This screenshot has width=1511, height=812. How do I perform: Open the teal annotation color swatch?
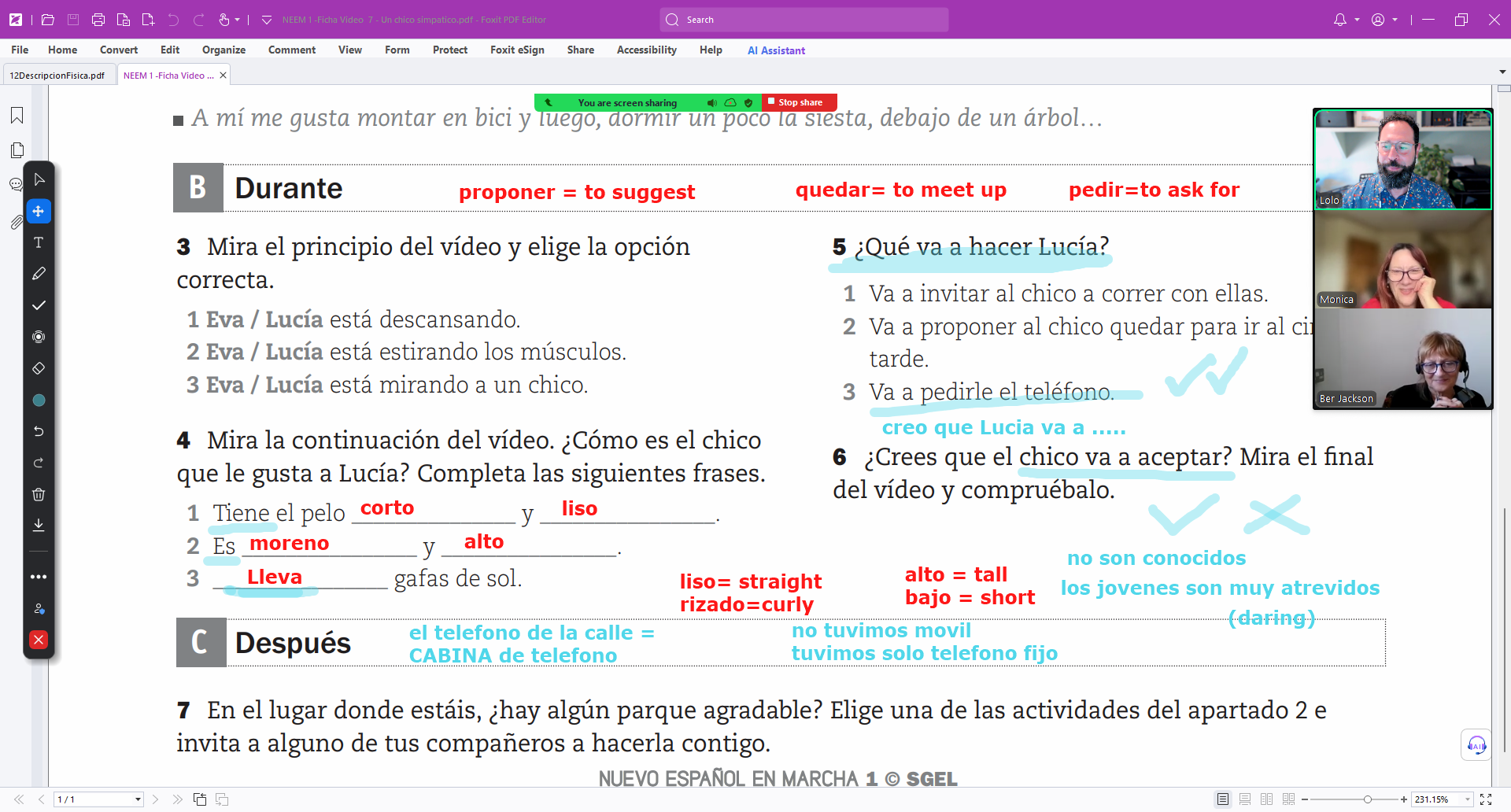pos(39,400)
